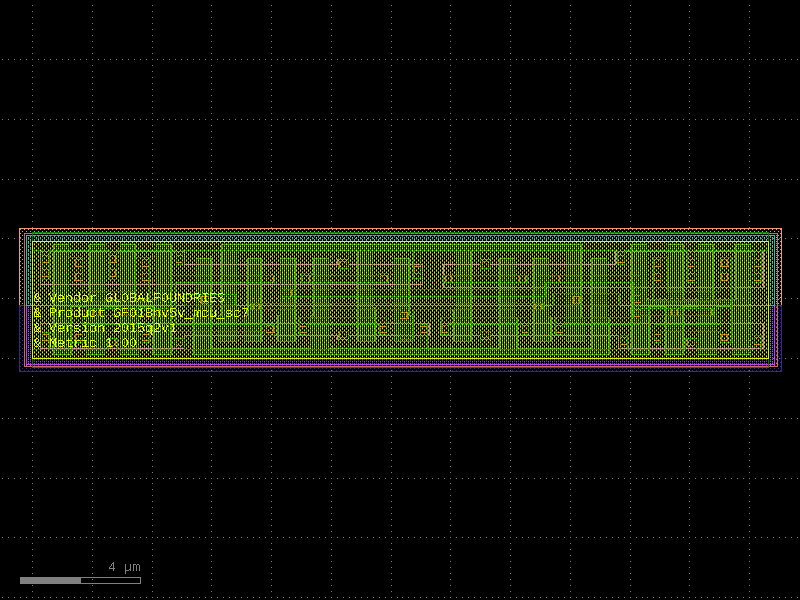Select the '& Metric 1.00' text label
Image resolution: width=800 pixels, height=600 pixels.
pos(86,342)
